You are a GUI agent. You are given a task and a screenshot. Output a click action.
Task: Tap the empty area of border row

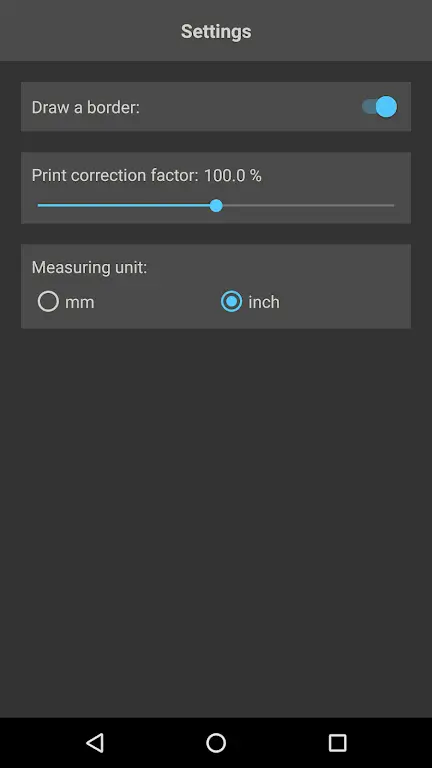pyautogui.click(x=250, y=107)
